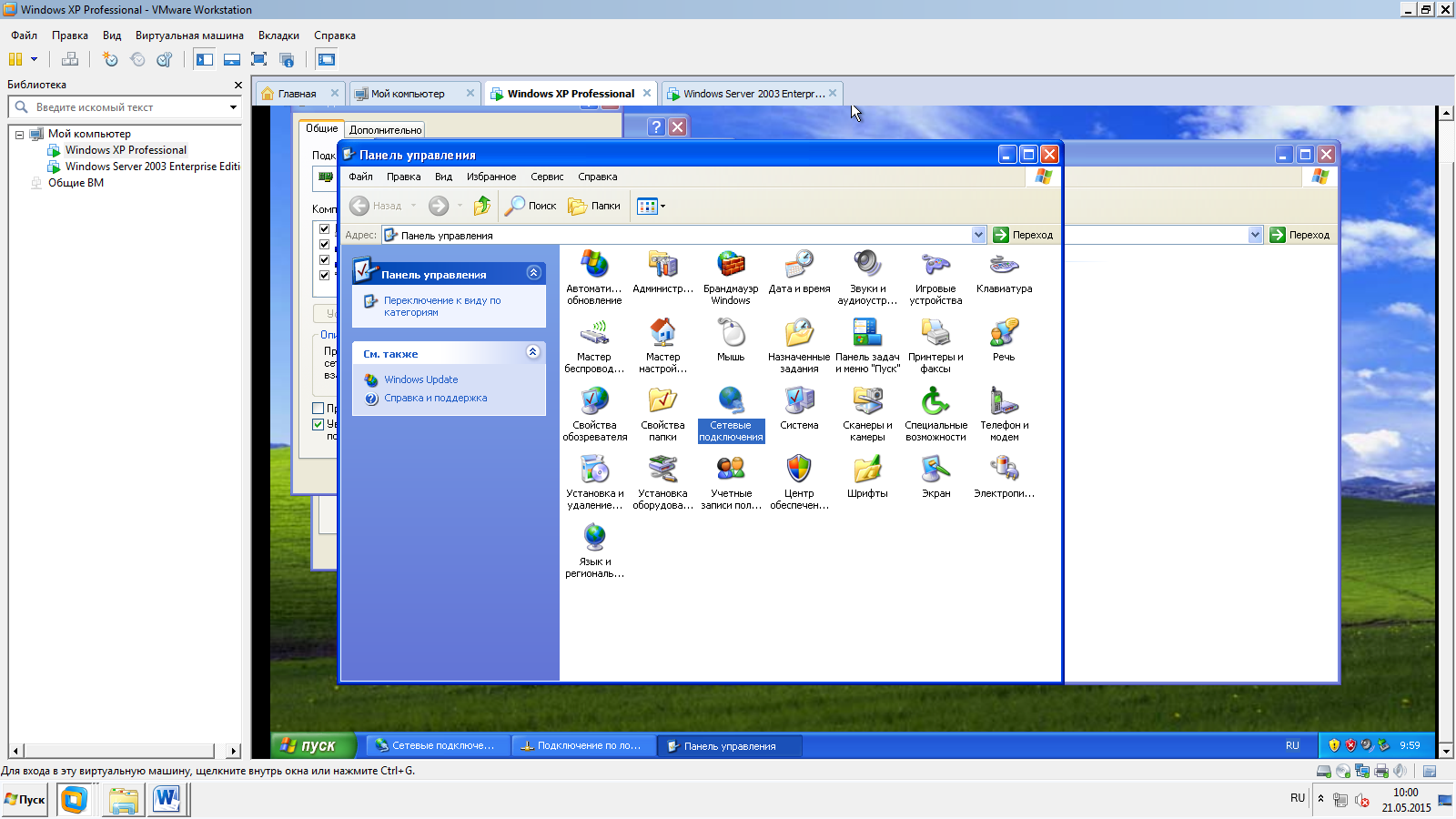The width and height of the screenshot is (1456, 819).
Task: Collapse the 'Мой компьютер' tree node
Action: click(19, 134)
